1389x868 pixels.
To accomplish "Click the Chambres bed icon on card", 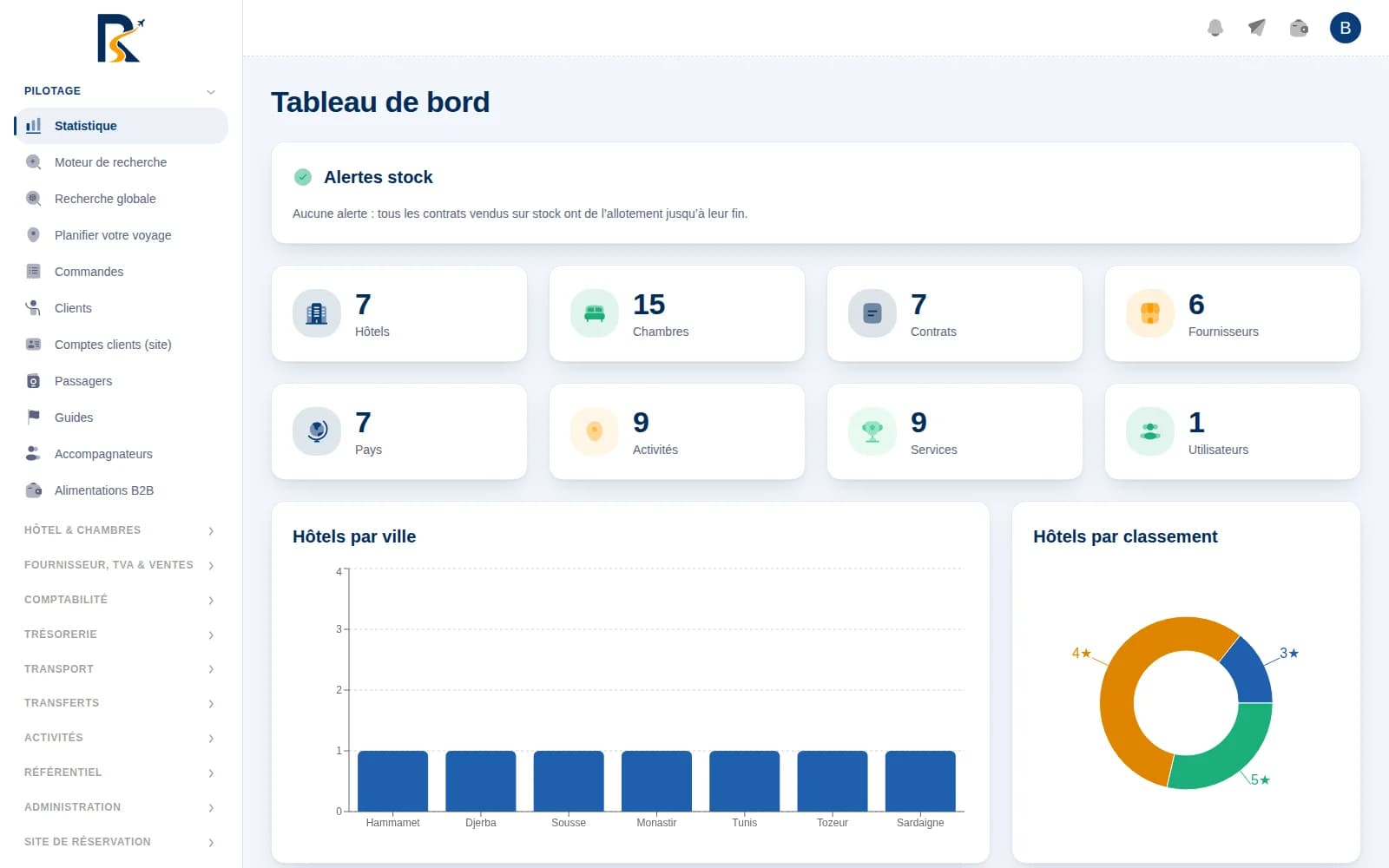I will 595,313.
